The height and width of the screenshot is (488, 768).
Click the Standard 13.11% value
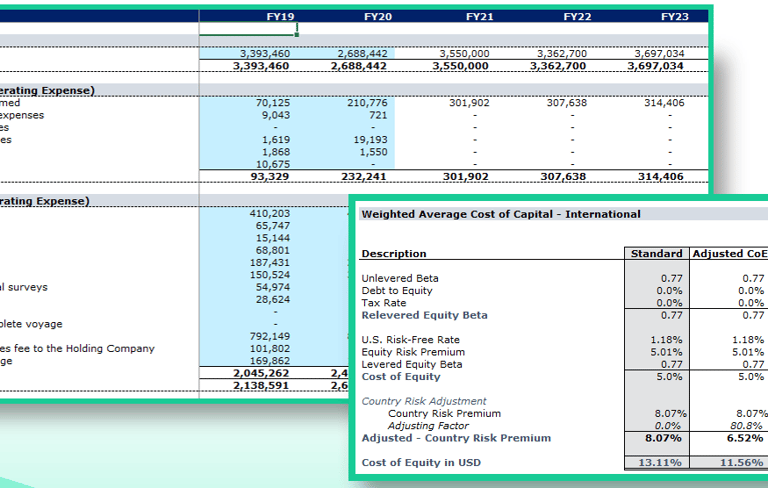pos(660,463)
